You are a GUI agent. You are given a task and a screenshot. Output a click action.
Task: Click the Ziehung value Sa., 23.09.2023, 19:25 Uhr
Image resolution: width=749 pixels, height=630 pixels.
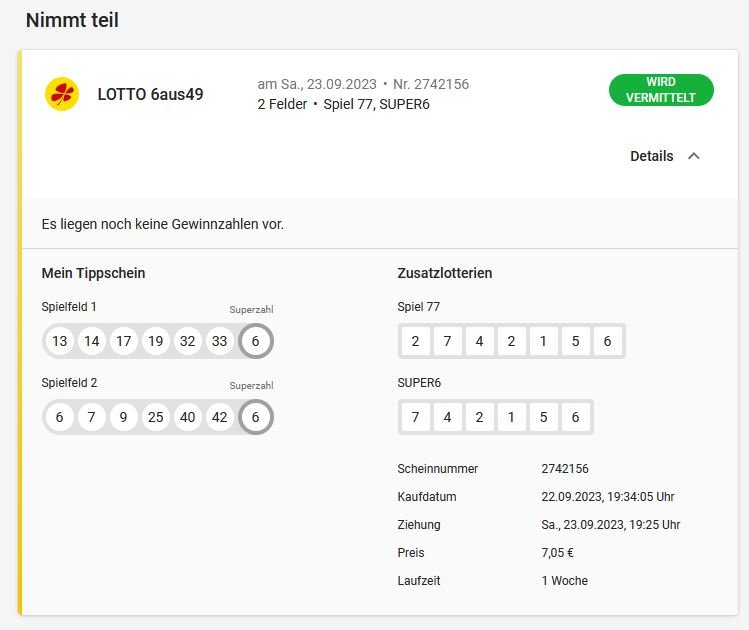610,524
